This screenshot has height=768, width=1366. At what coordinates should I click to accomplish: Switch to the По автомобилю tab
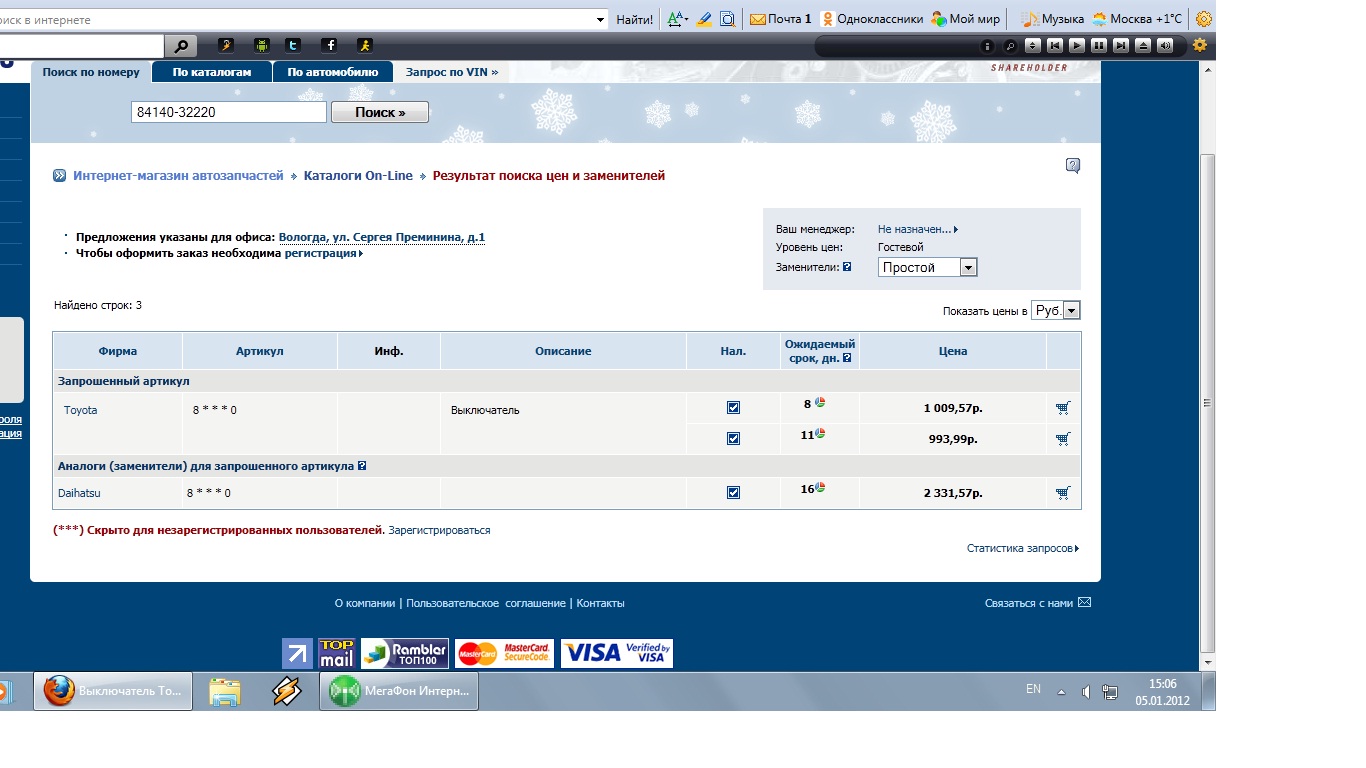click(332, 72)
